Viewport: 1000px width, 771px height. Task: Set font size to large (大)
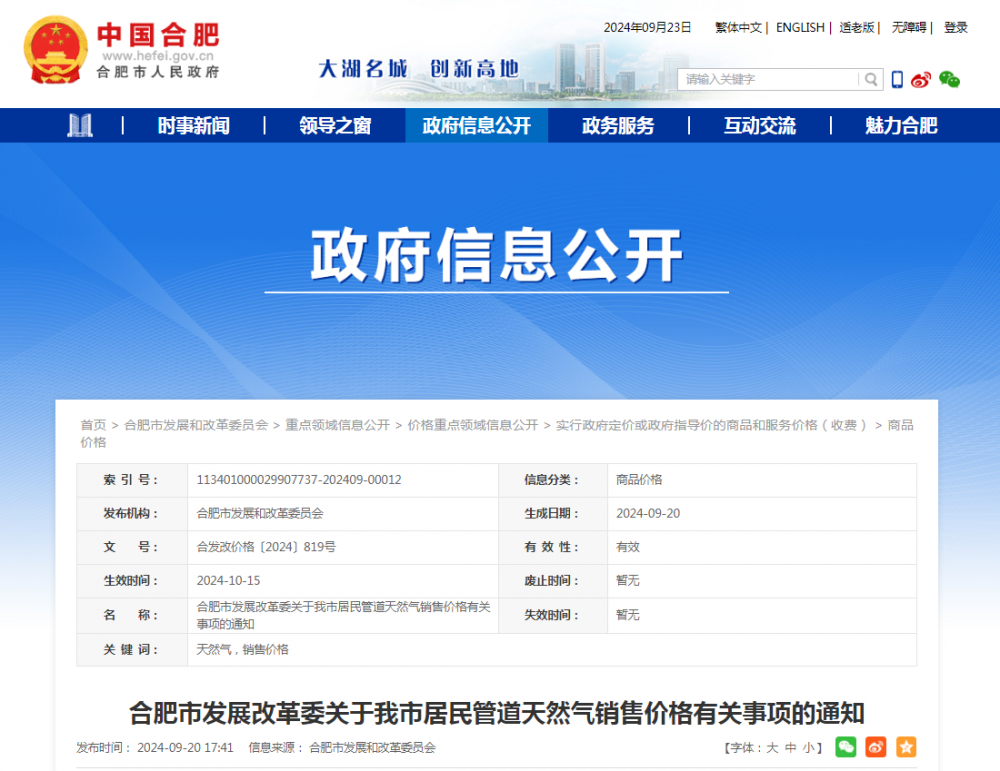point(772,748)
